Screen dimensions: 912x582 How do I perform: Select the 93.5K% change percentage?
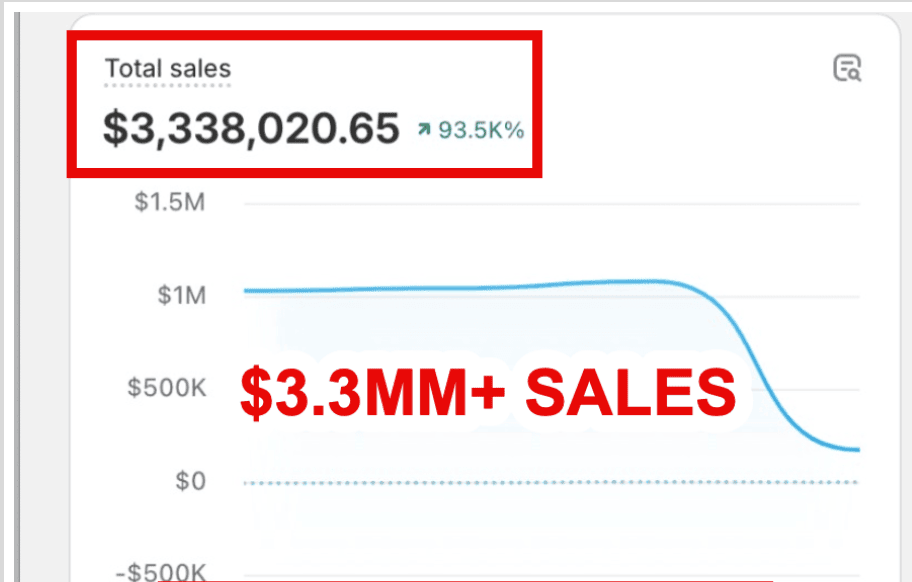481,130
